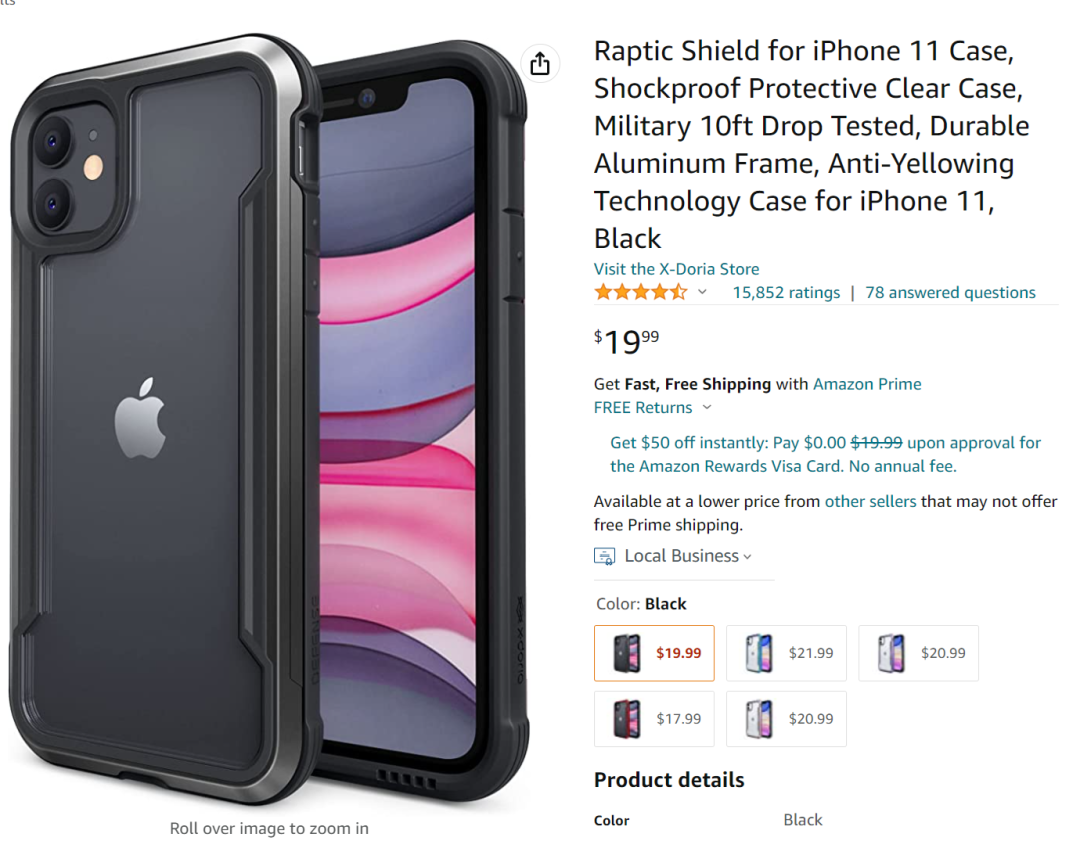Select the Black color option at $19.99
Image resolution: width=1080 pixels, height=841 pixels.
pos(654,653)
